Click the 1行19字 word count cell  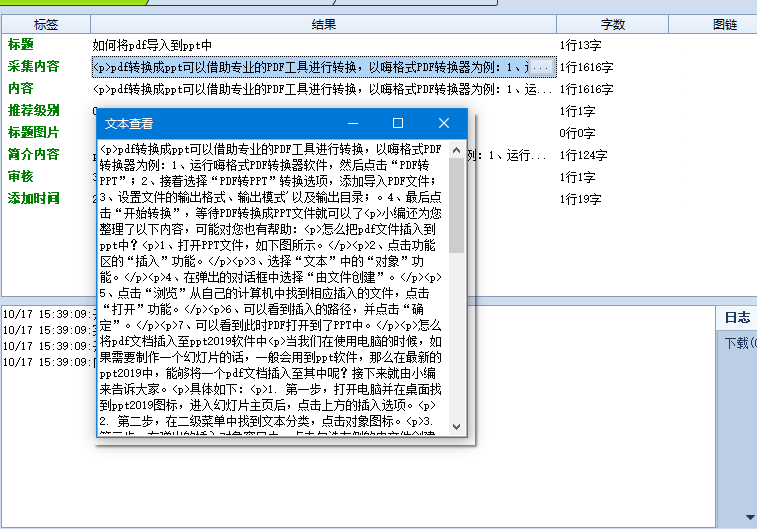580,199
